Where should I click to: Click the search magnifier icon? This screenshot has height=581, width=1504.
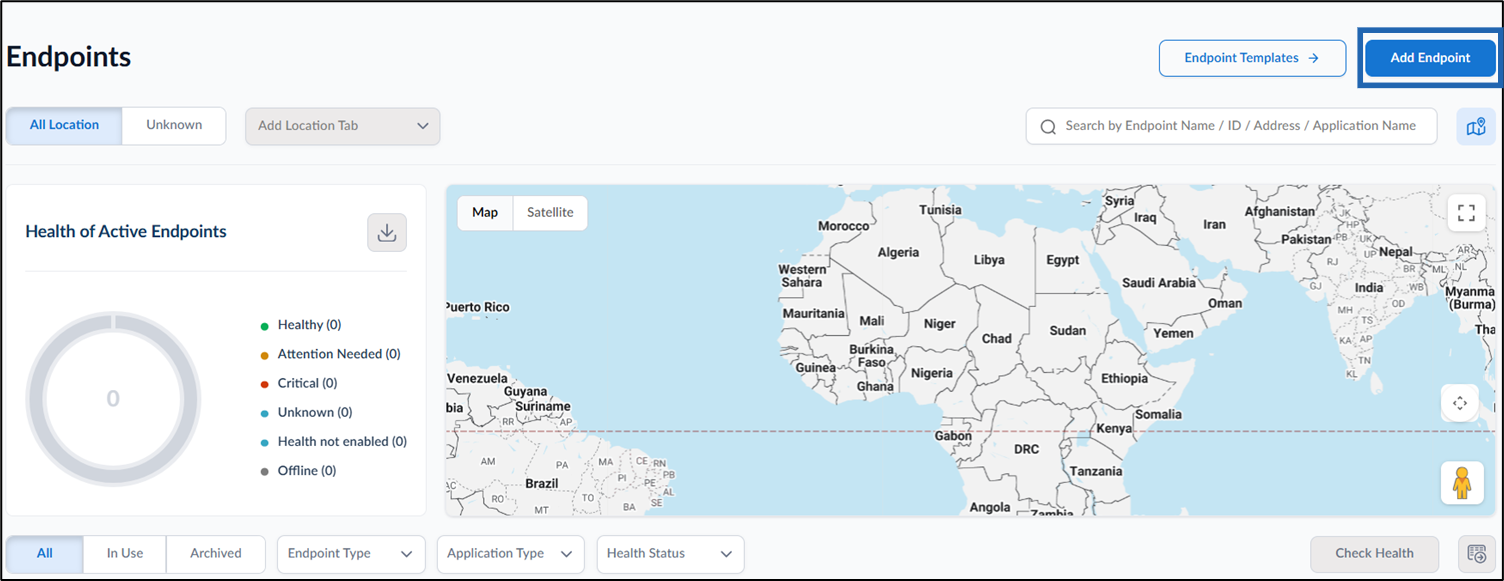tap(1048, 127)
